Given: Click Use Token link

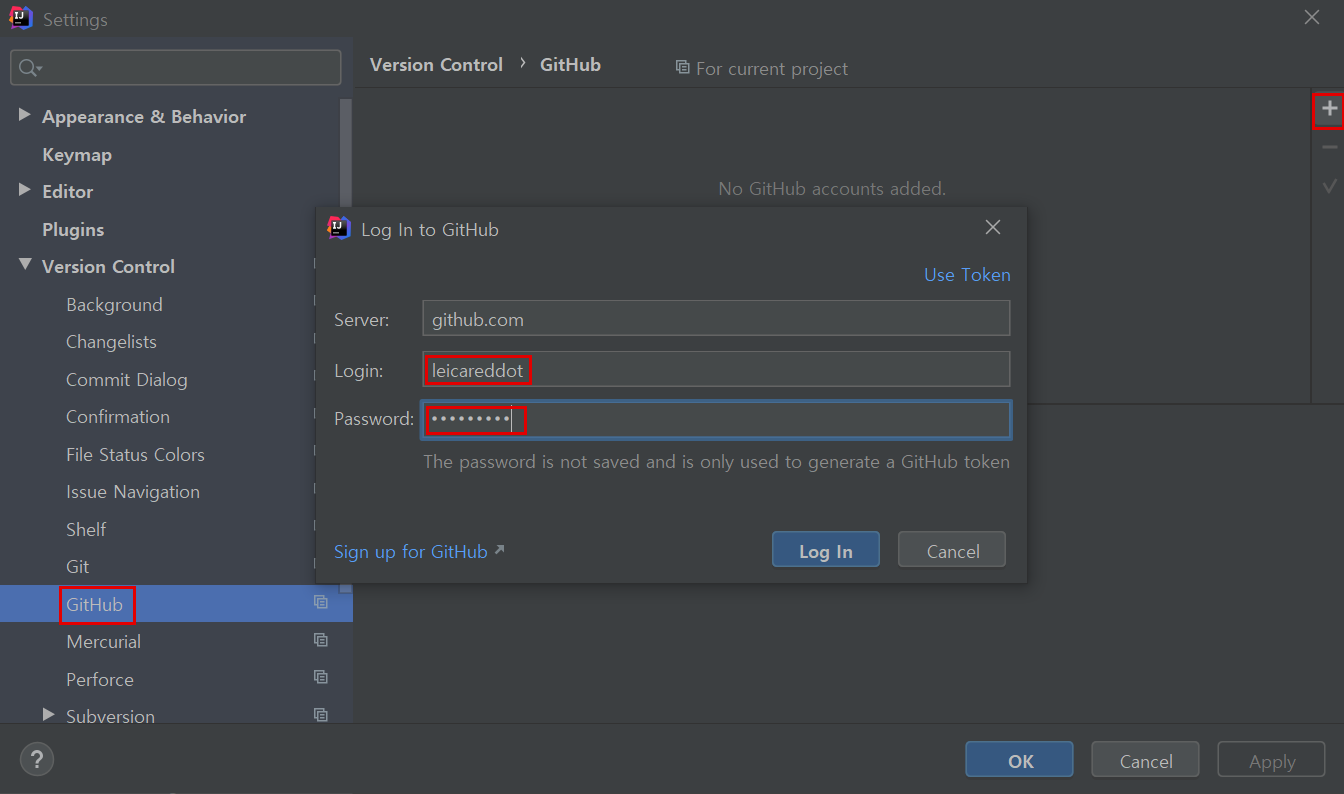Looking at the screenshot, I should click(x=967, y=275).
